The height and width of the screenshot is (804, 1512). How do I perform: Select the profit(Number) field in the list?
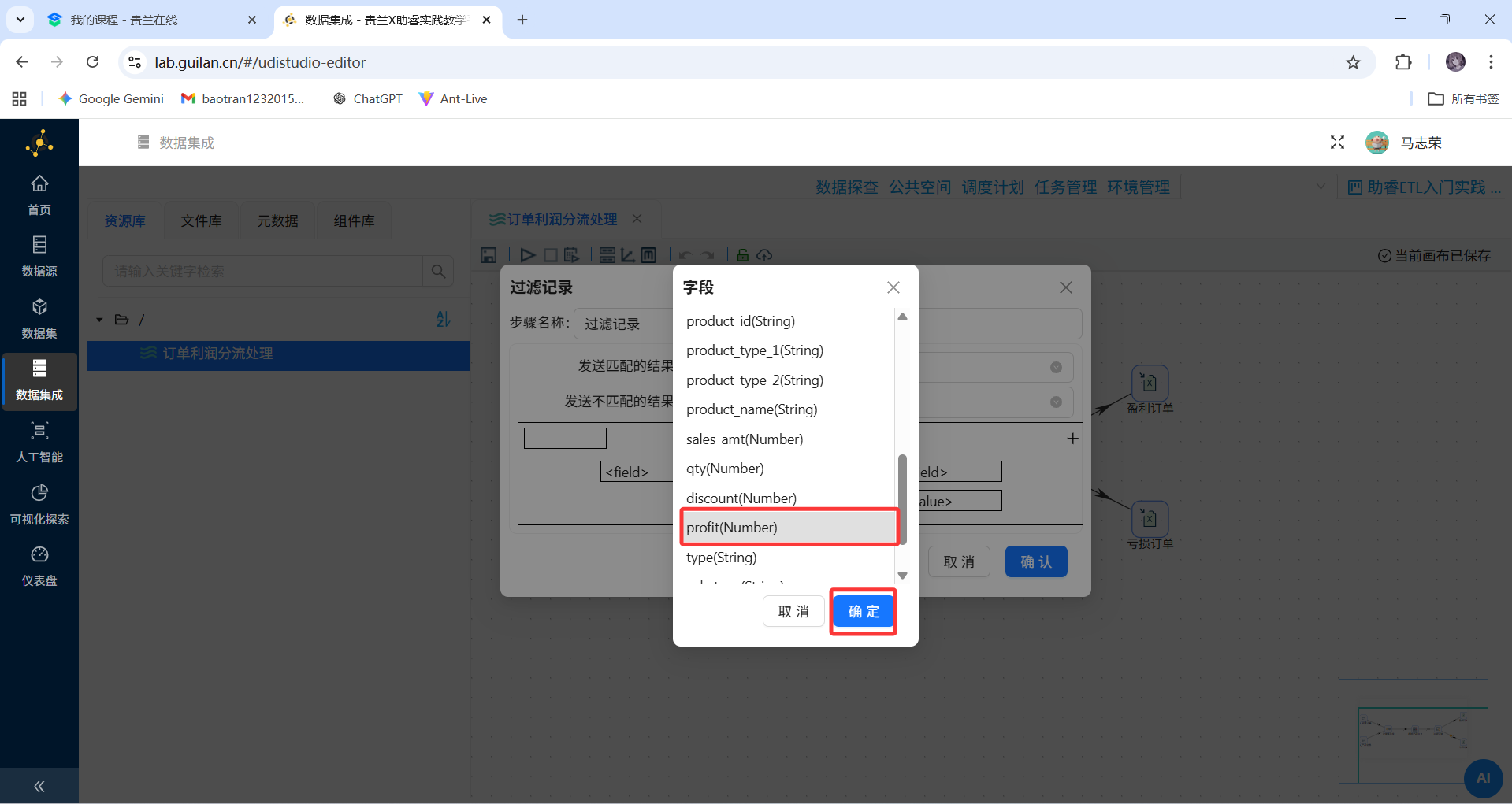(789, 527)
